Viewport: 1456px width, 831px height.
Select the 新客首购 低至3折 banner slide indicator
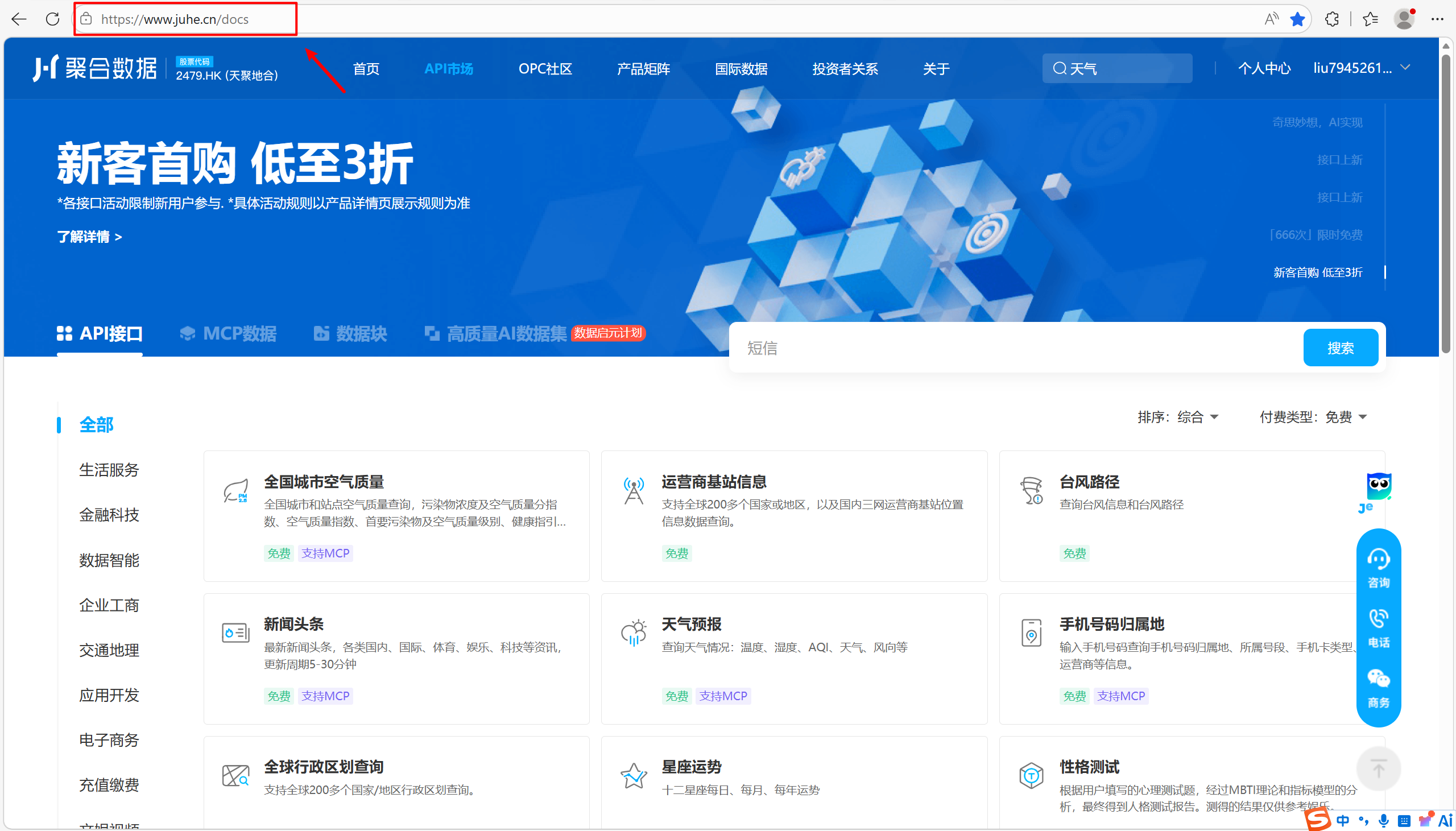pos(1317,272)
